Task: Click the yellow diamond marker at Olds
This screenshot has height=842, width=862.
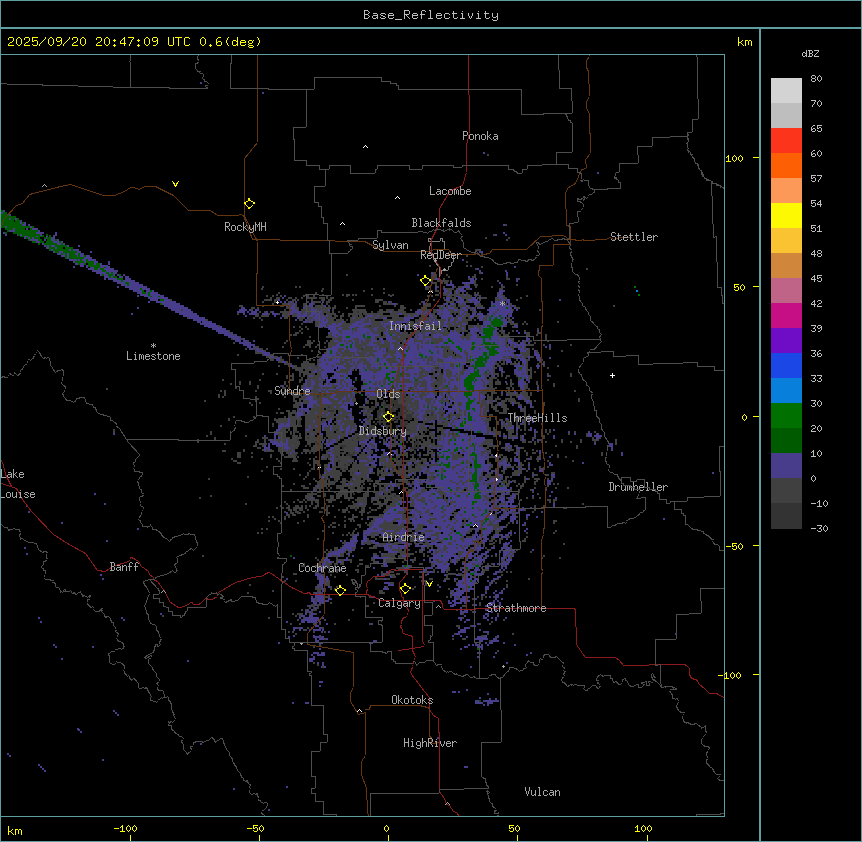Action: (388, 417)
